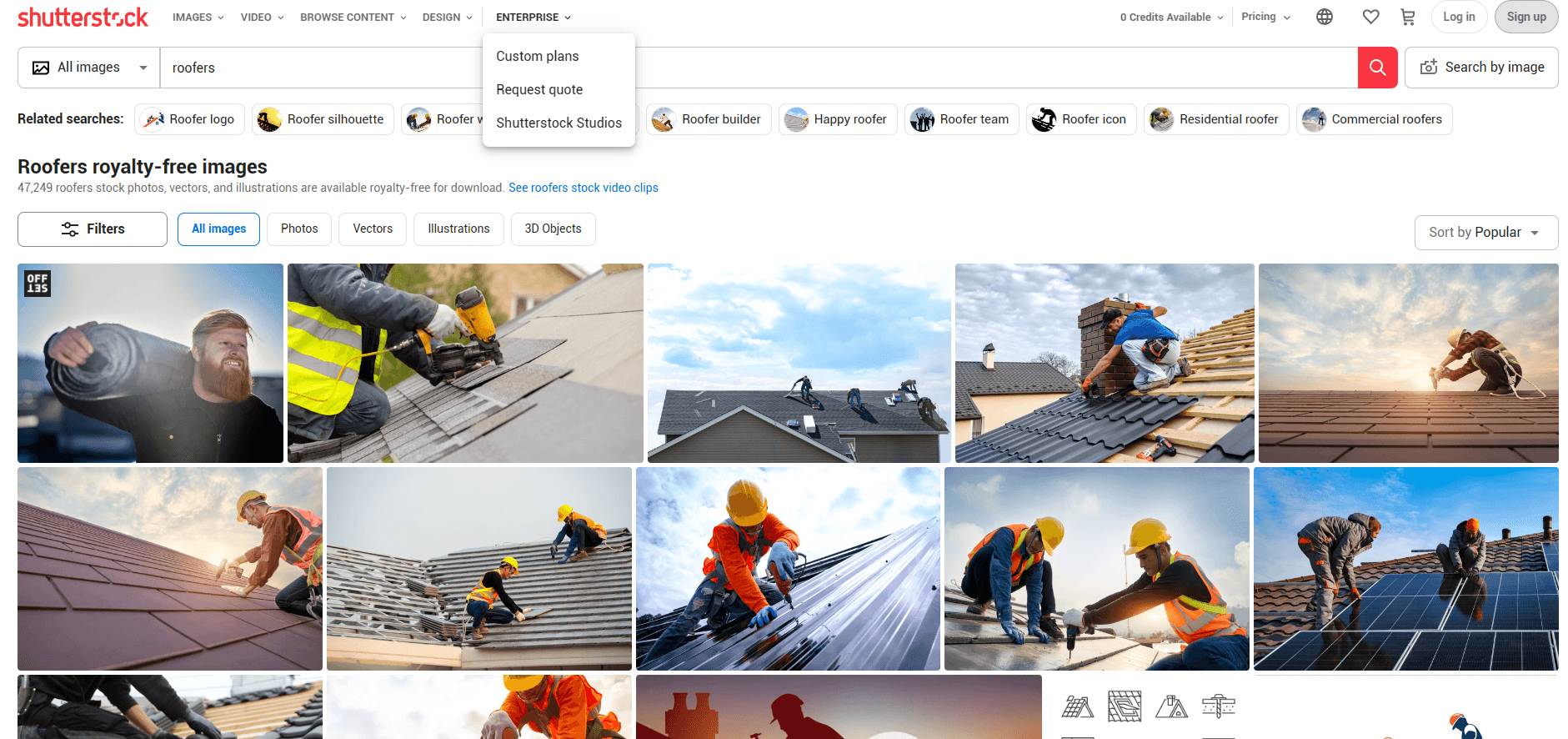
Task: Open the two roofers on damaged roof photo
Action: pyautogui.click(x=478, y=569)
